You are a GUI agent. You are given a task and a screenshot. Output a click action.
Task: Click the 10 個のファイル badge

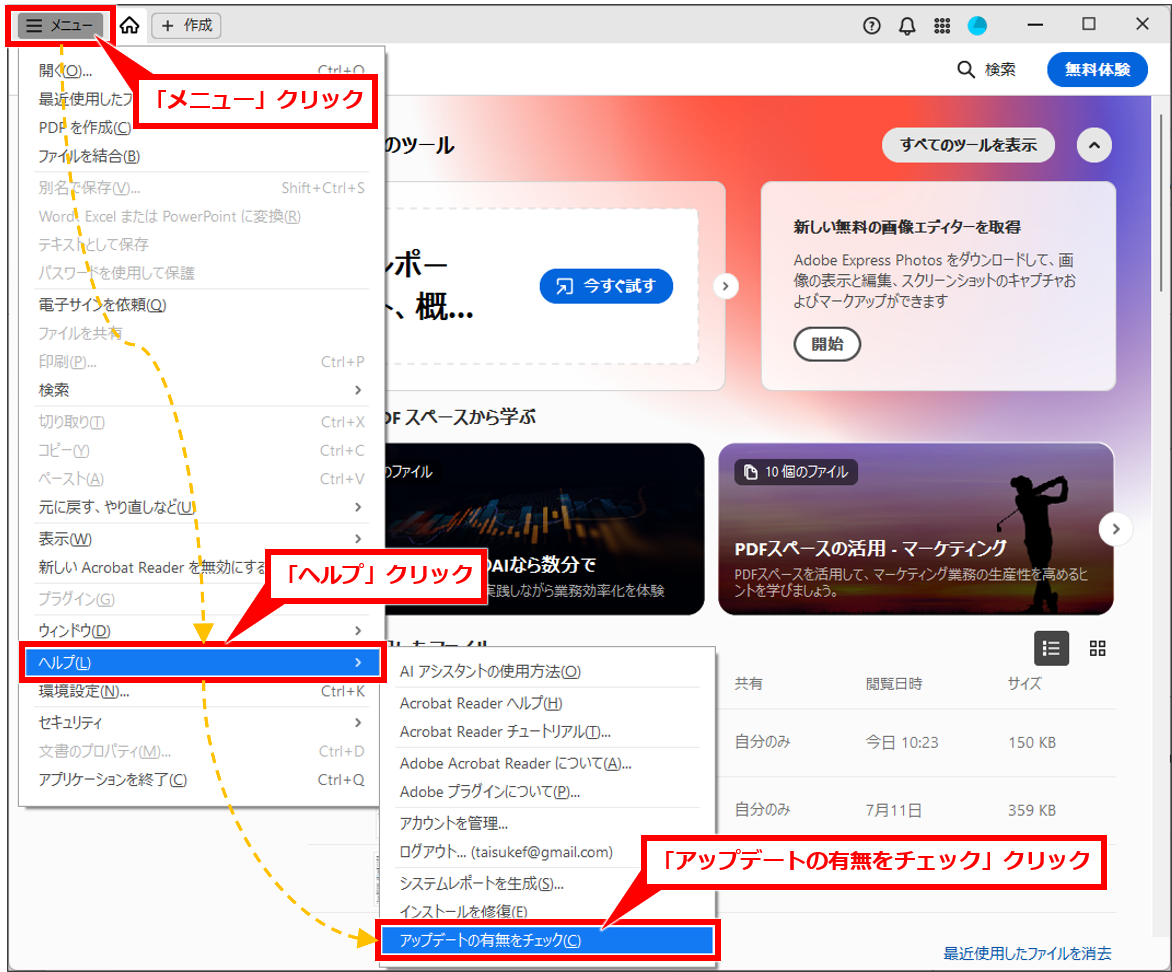click(x=796, y=472)
